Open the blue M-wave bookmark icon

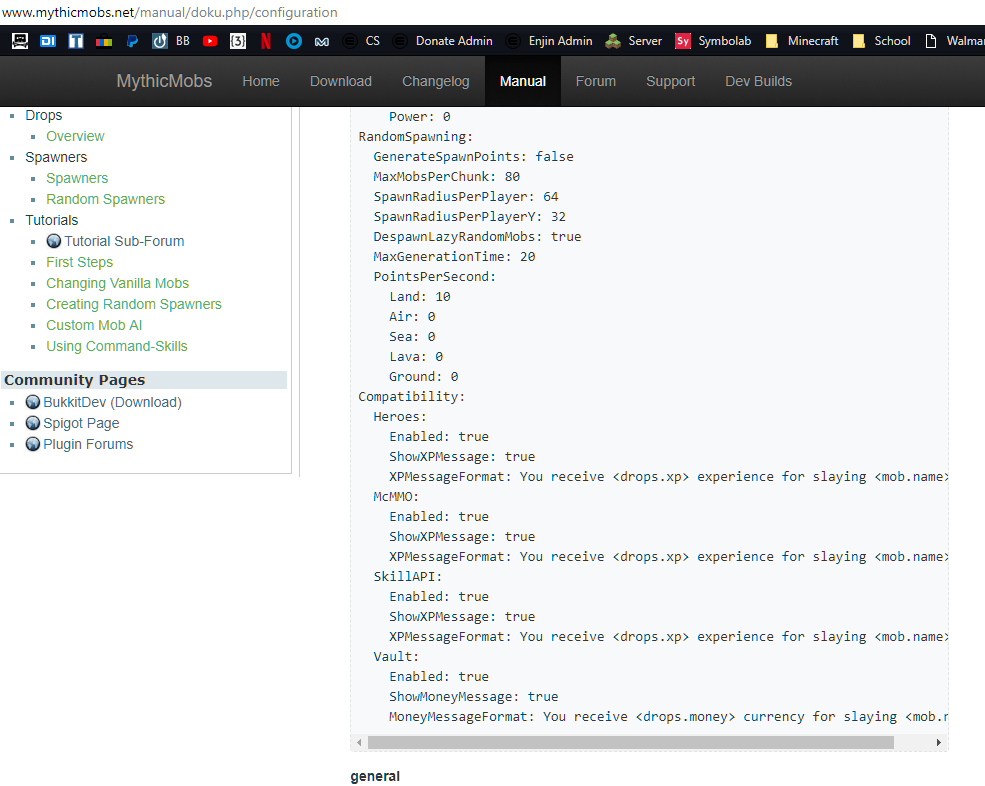tap(322, 41)
